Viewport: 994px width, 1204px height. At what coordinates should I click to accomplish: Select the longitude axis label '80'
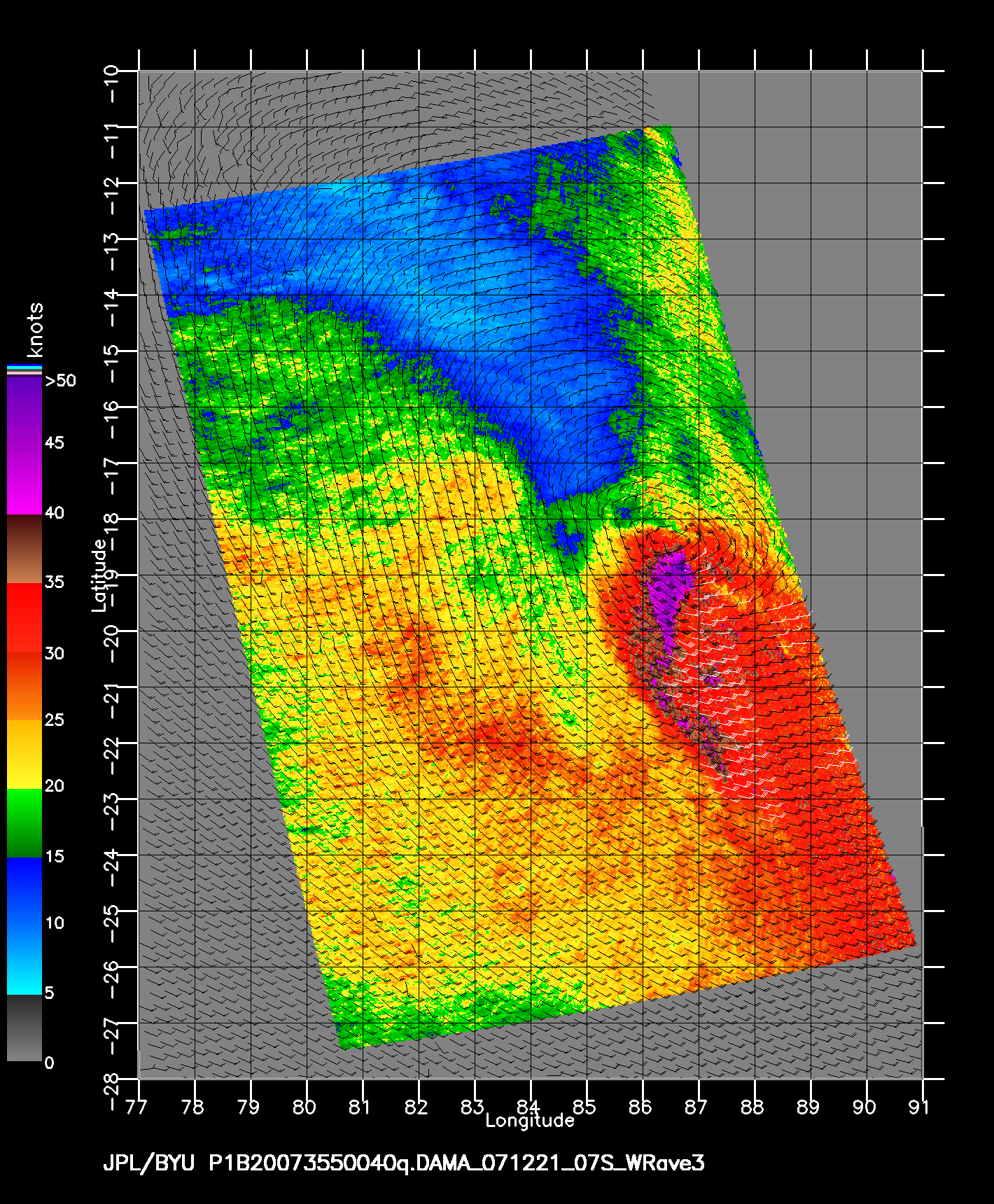304,1107
